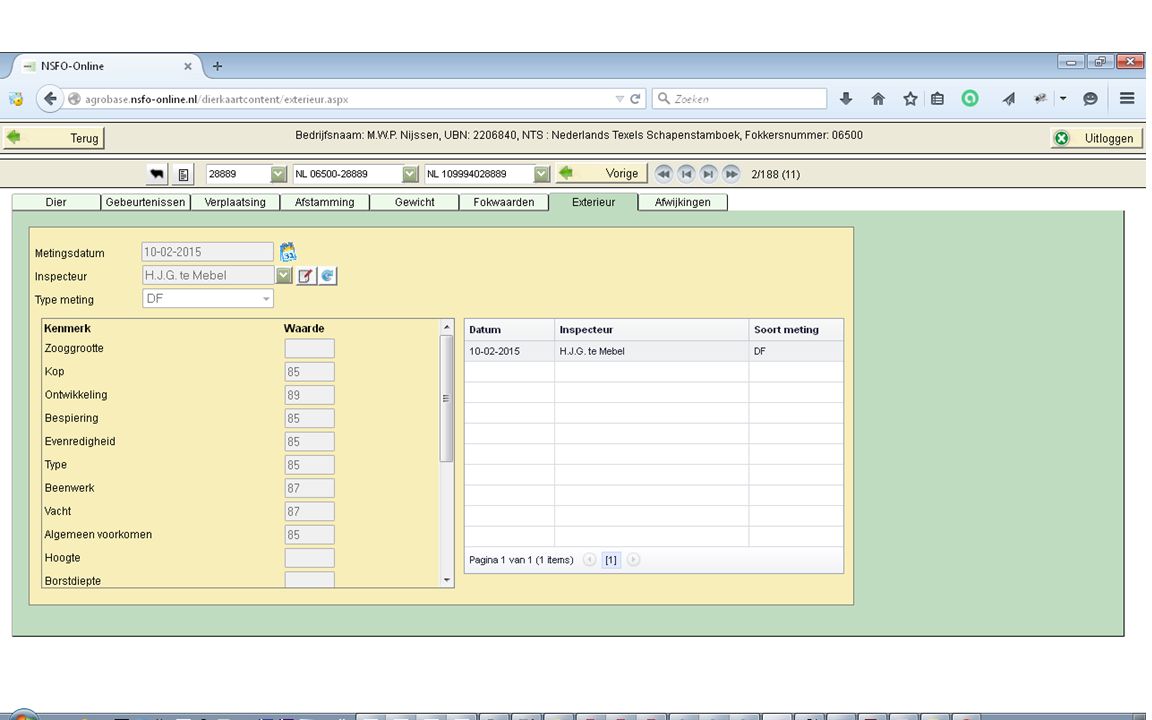Click the Kenmerk list scroll-down arrow

click(446, 580)
